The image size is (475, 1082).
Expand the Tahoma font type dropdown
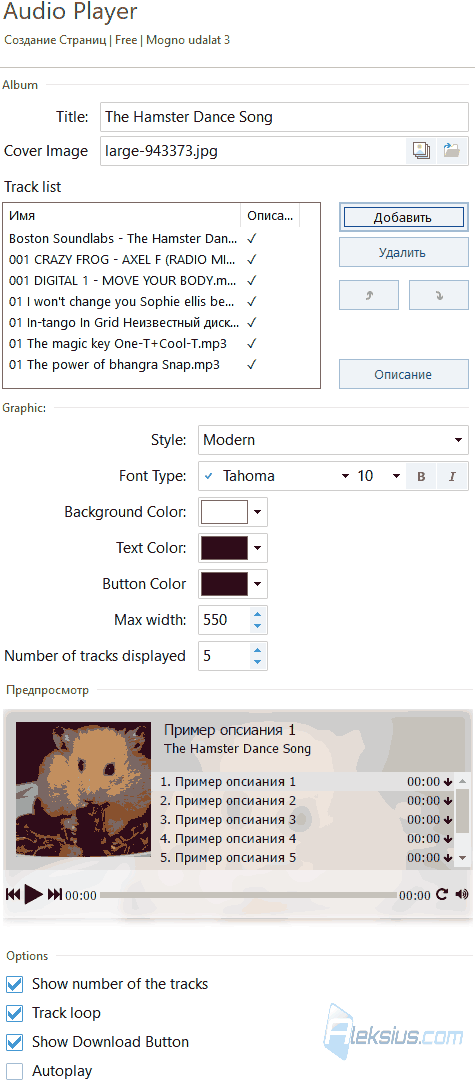pos(275,476)
